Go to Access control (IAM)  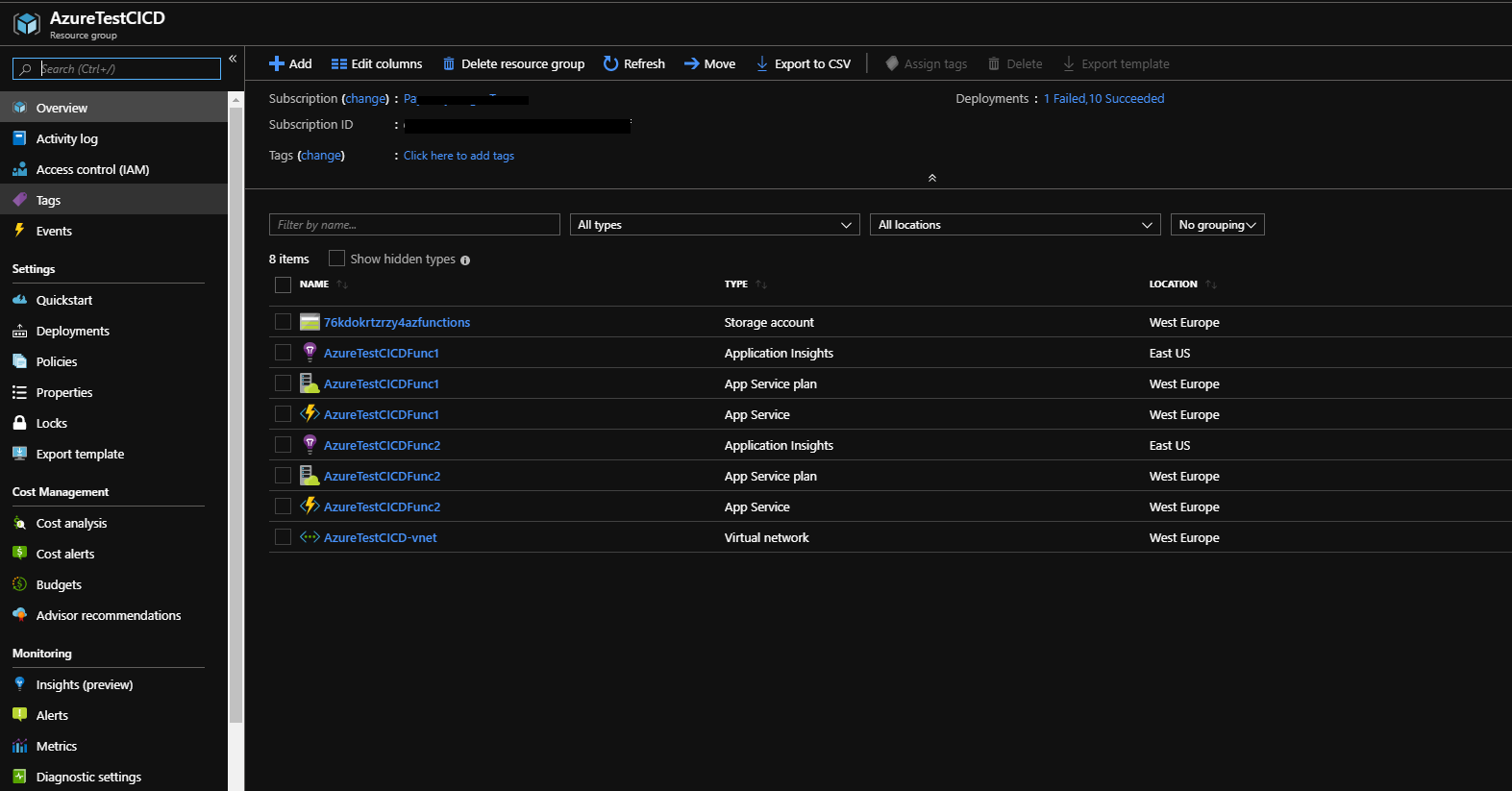(x=113, y=169)
